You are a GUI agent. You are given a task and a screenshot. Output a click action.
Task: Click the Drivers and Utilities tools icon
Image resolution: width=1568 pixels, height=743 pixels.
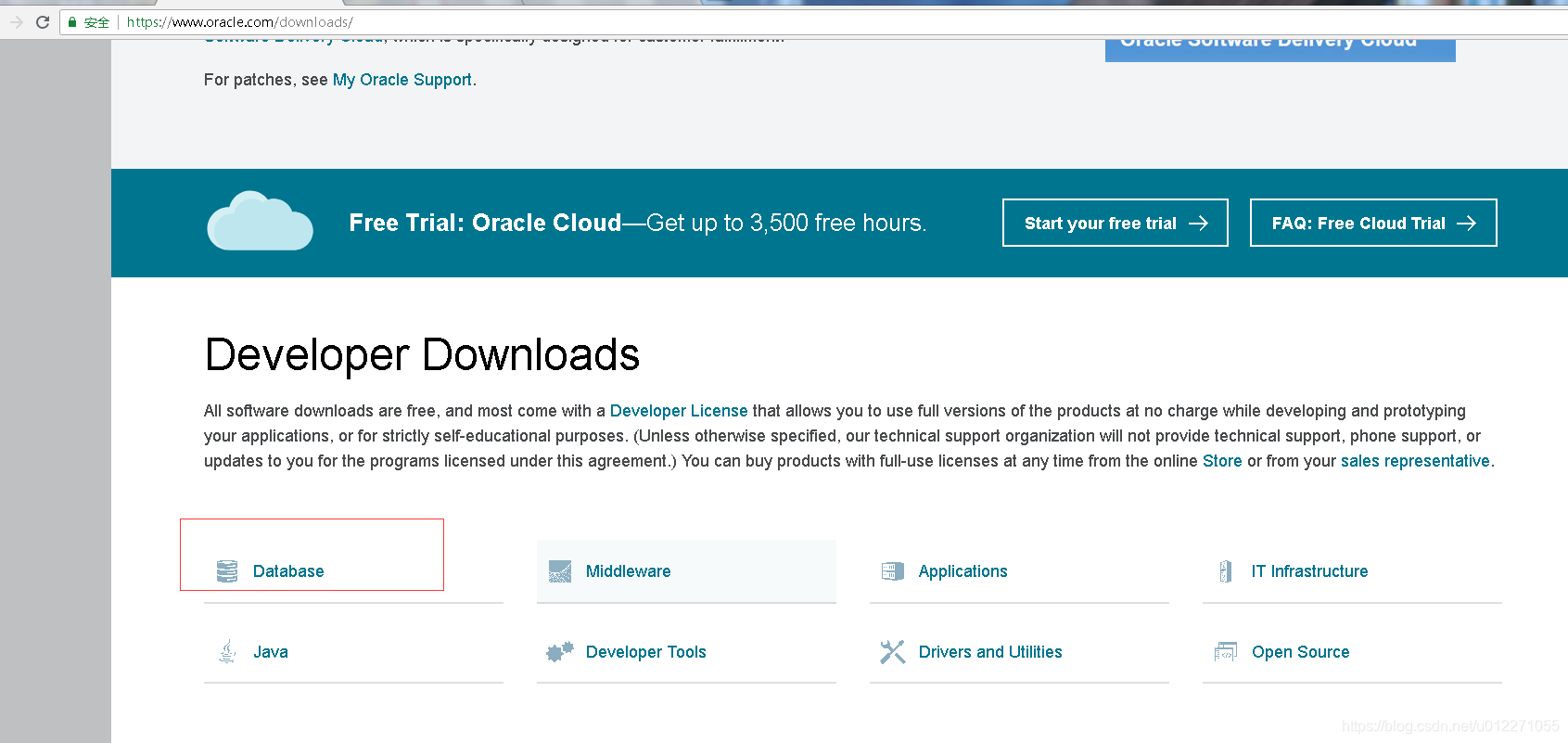tap(893, 652)
